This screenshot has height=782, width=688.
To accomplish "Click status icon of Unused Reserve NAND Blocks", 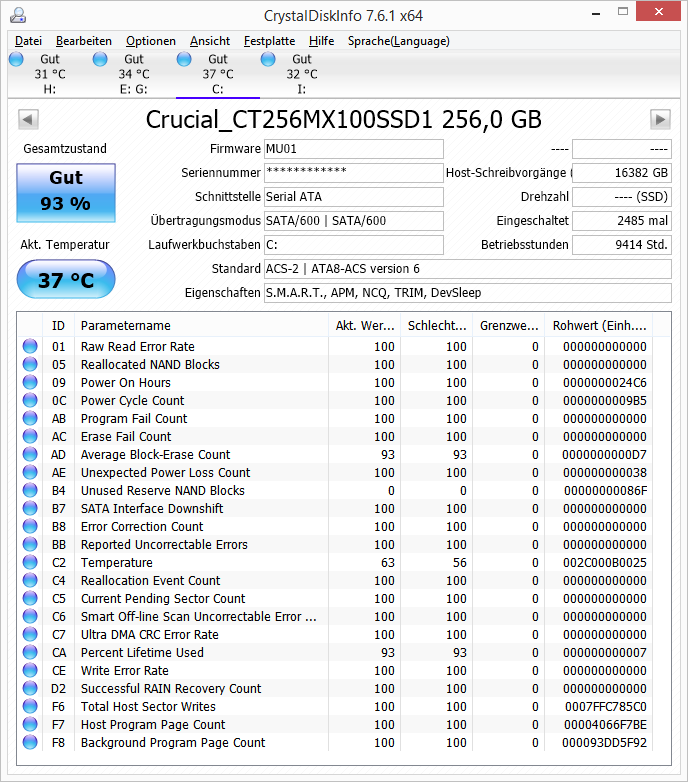I will pyautogui.click(x=30, y=490).
